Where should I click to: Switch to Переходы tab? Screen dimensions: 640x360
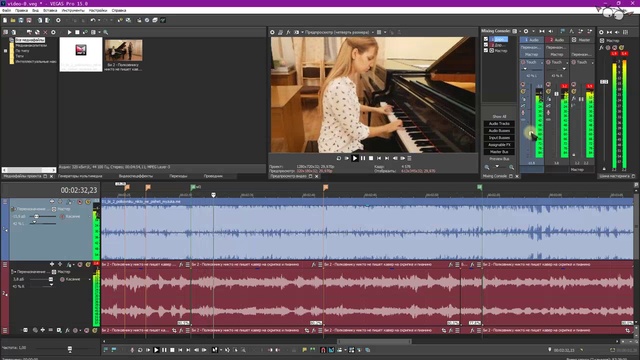[178, 176]
